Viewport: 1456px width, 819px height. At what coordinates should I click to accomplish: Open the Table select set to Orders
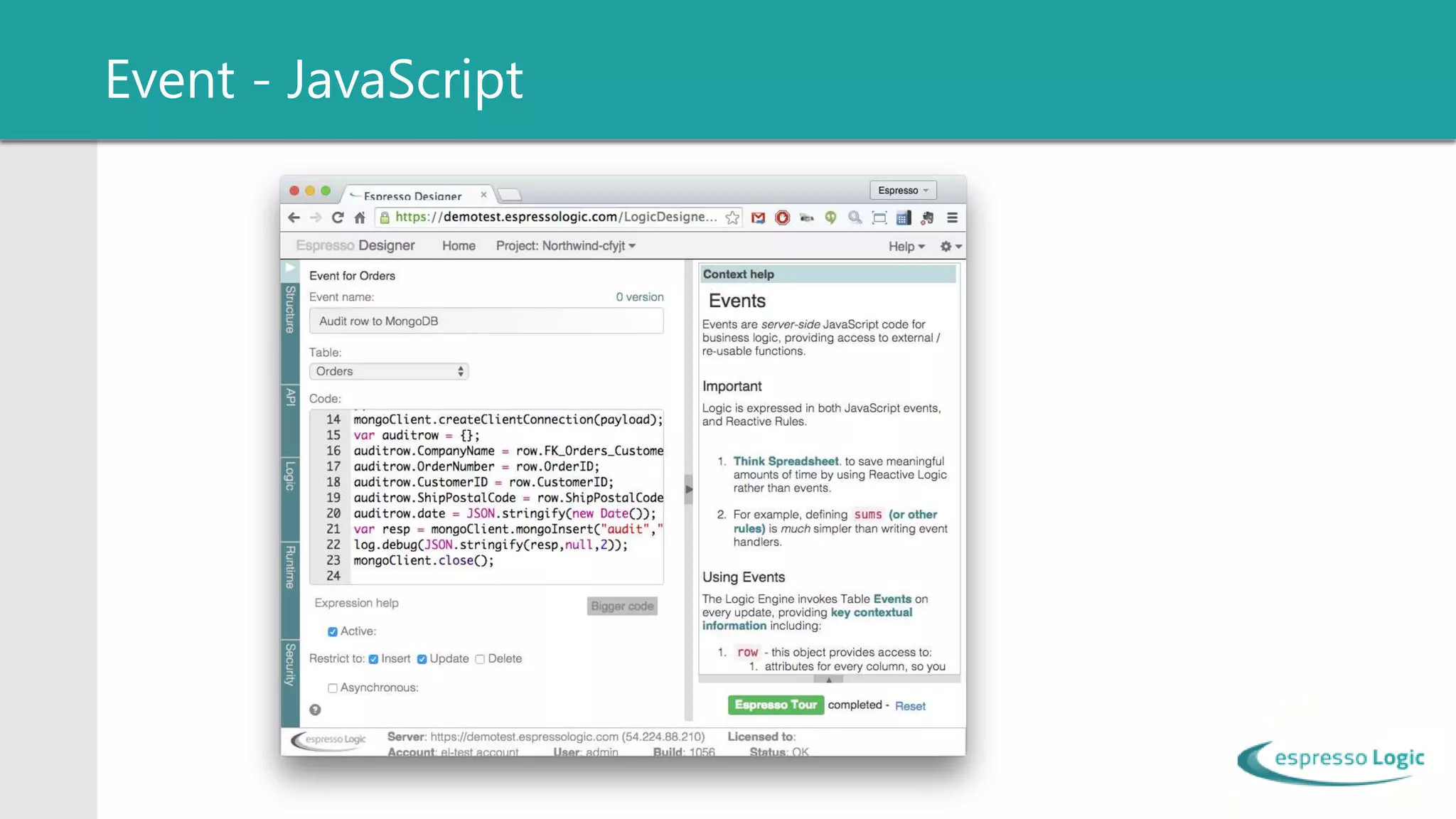[x=389, y=371]
